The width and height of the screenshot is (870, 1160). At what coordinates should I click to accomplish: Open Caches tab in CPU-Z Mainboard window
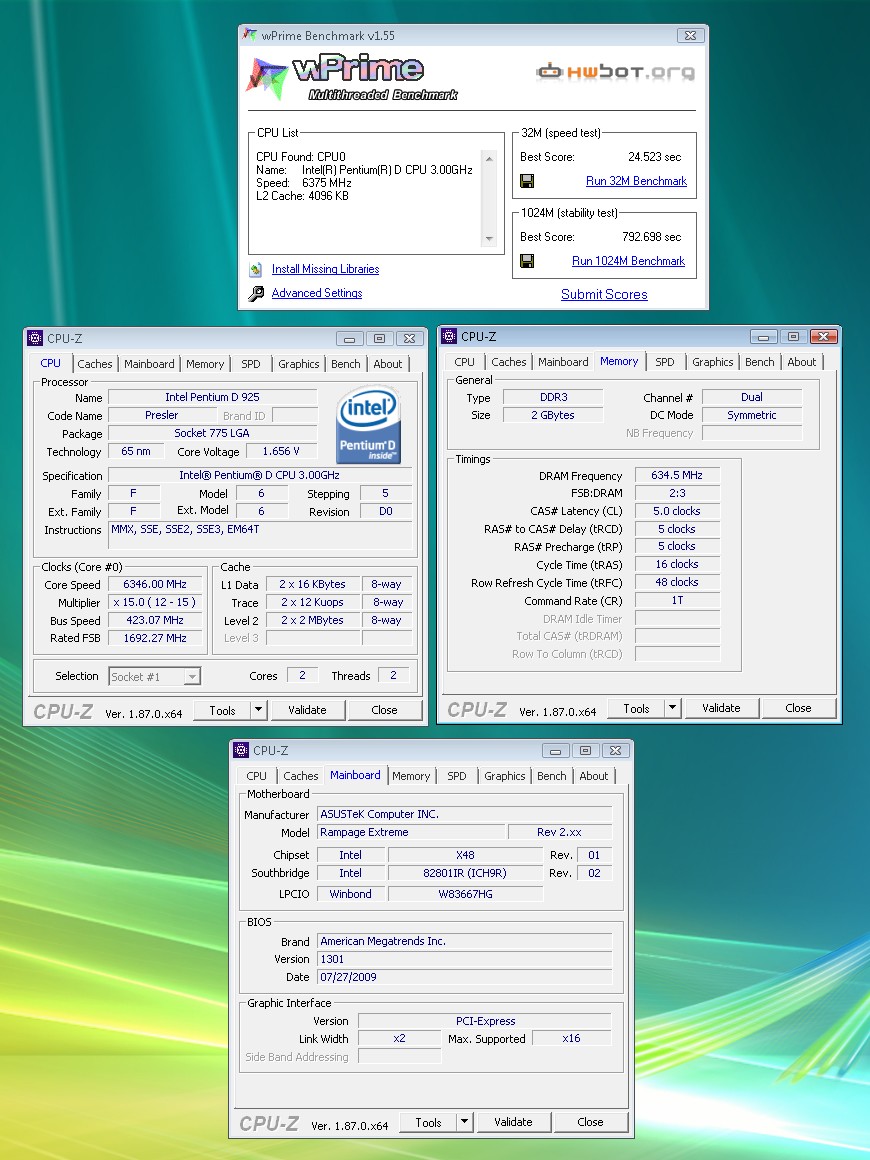pyautogui.click(x=300, y=776)
